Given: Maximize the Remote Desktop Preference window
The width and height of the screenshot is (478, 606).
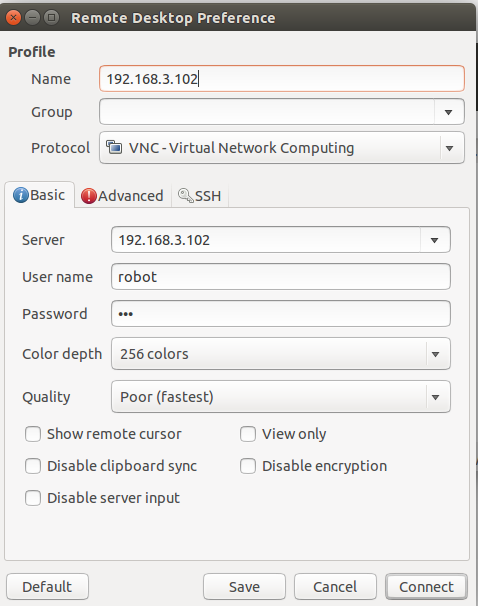Looking at the screenshot, I should coord(51,18).
